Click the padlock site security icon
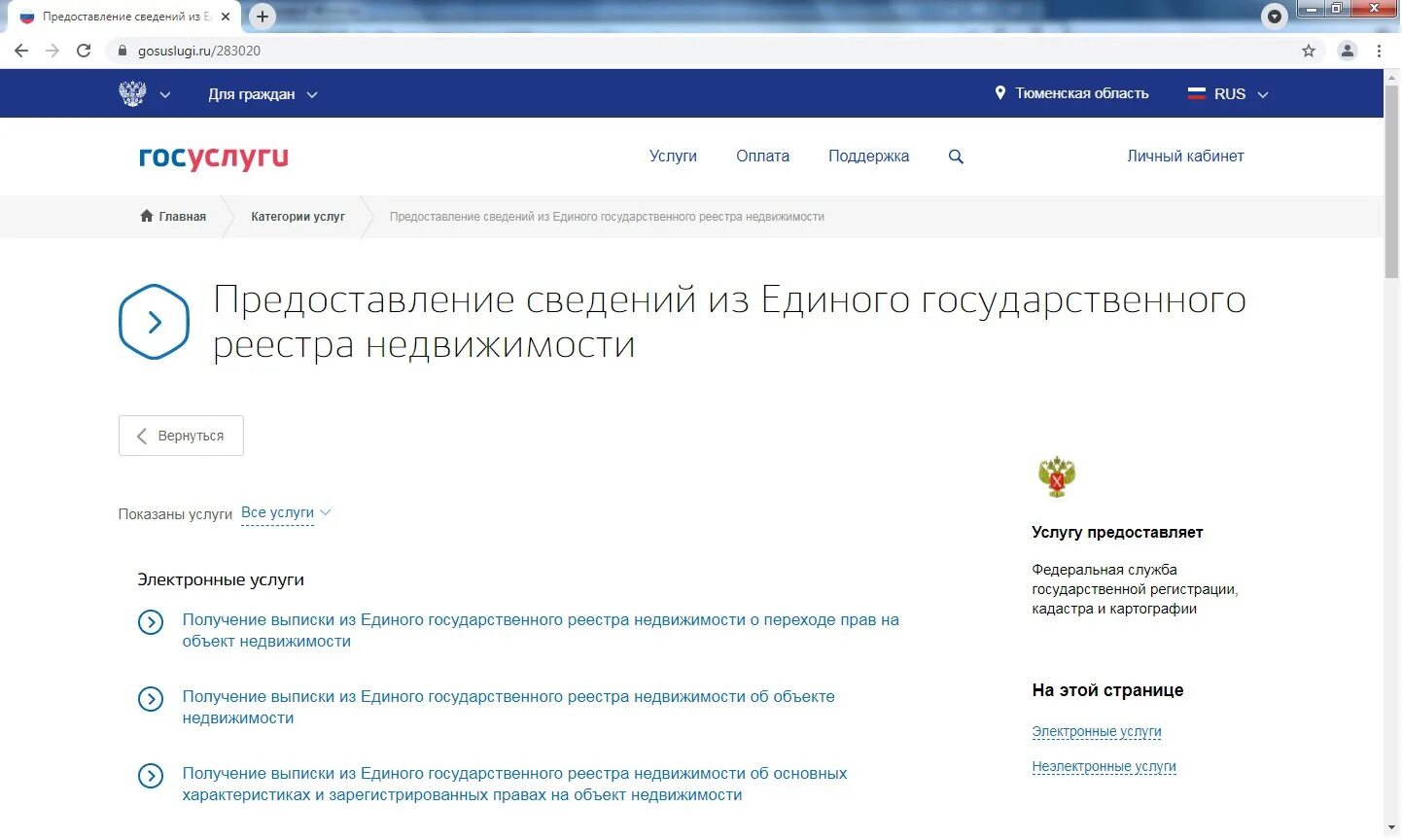This screenshot has width=1402, height=840. click(x=122, y=51)
